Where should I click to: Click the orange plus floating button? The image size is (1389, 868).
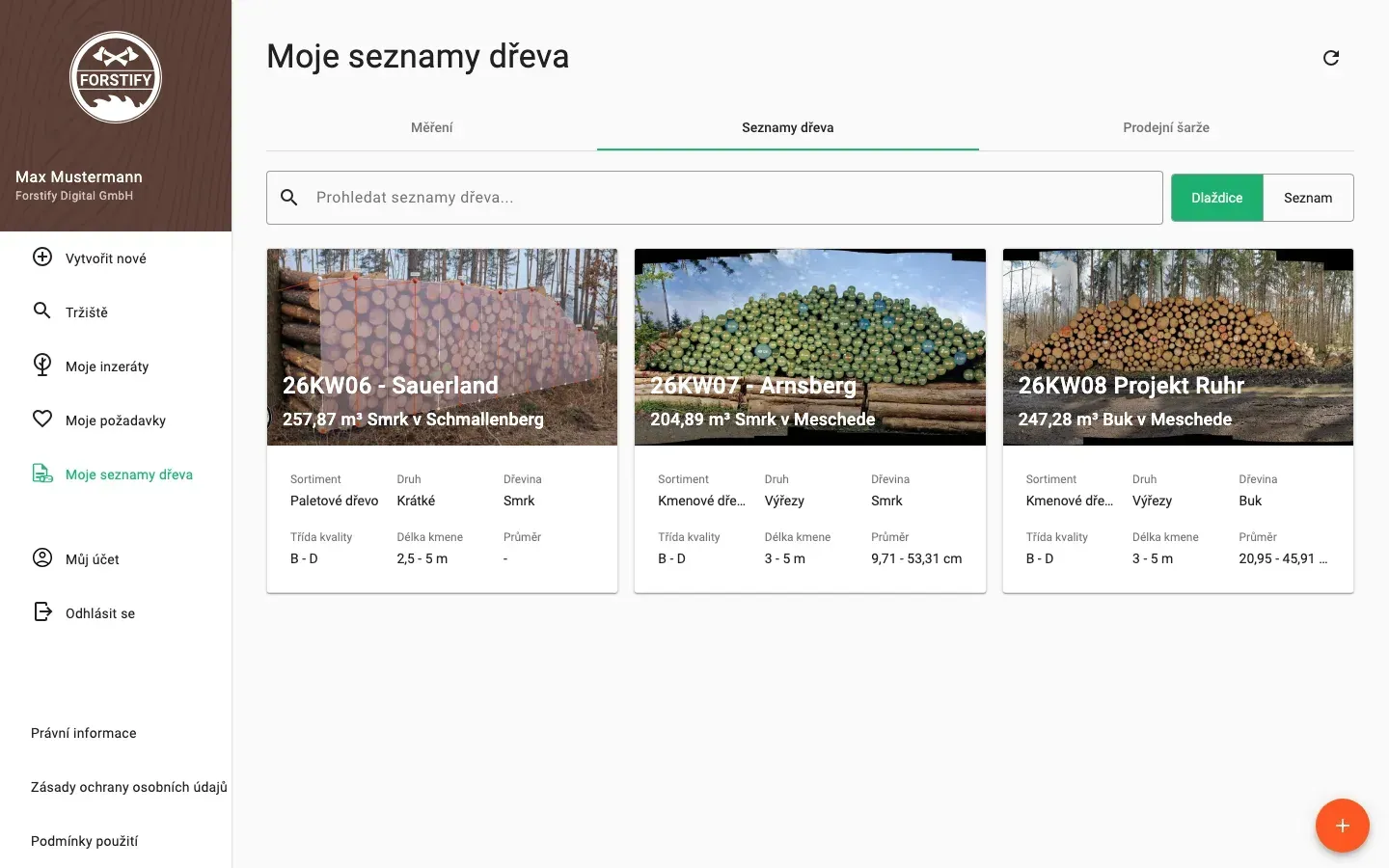click(1343, 826)
